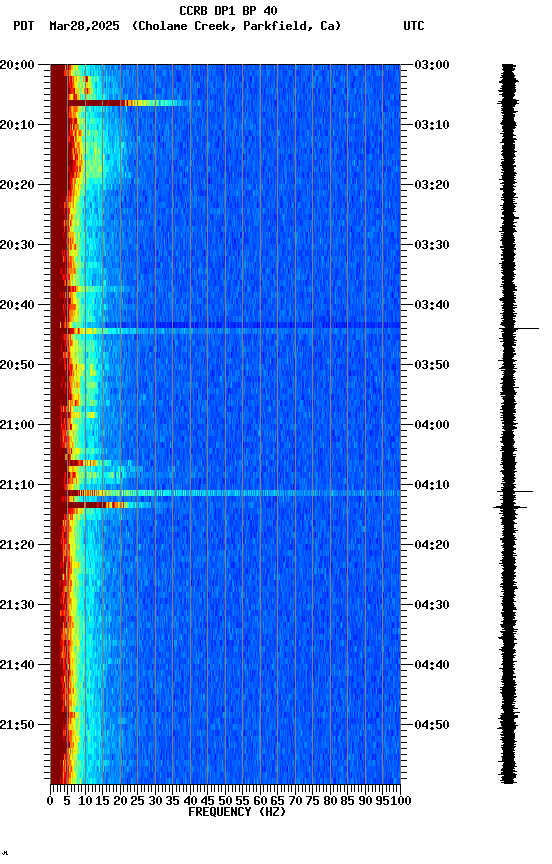Click the 20:40 PDT time label
The height and width of the screenshot is (864, 552).
click(x=17, y=305)
